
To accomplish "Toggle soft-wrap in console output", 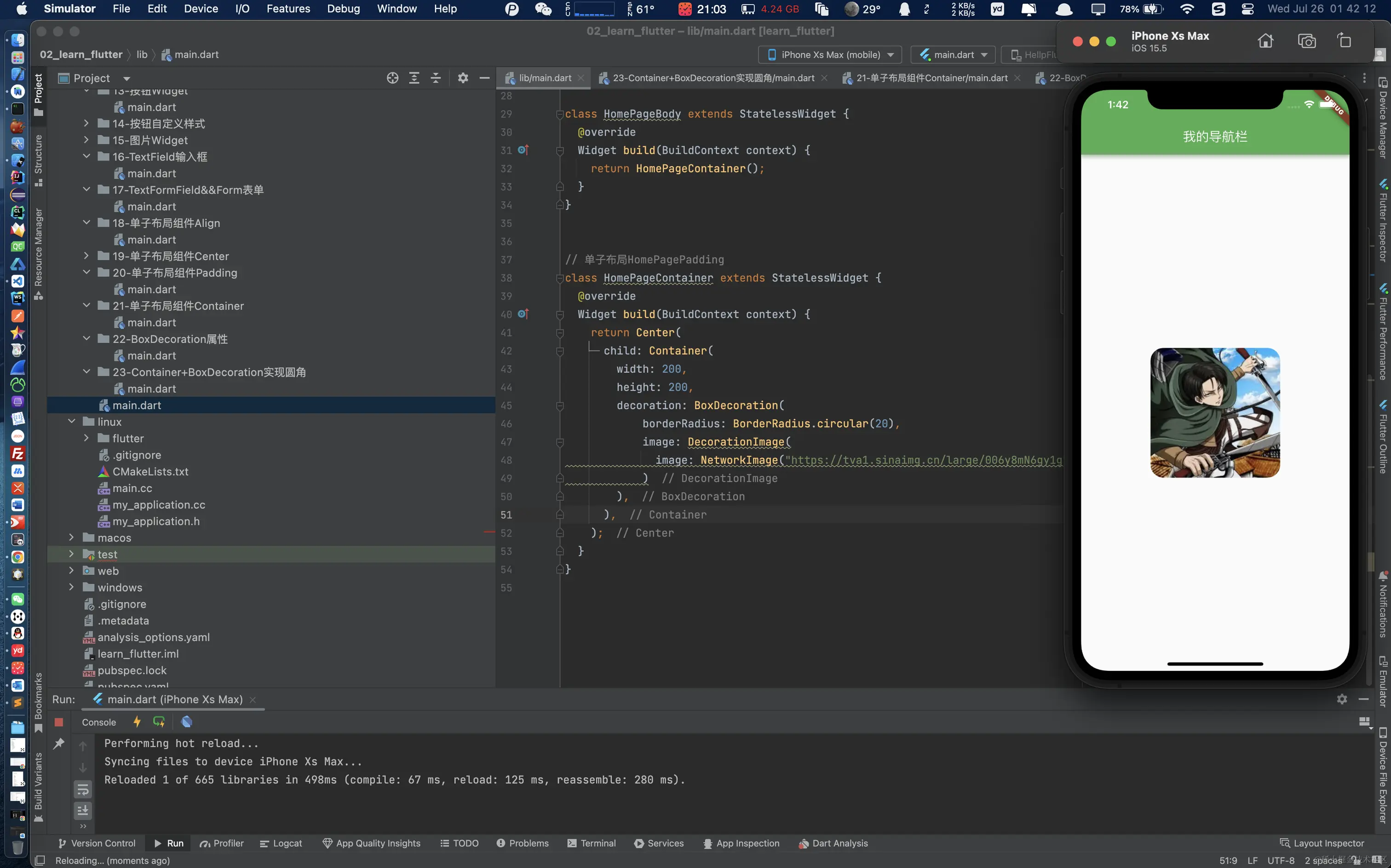I will click(83, 789).
